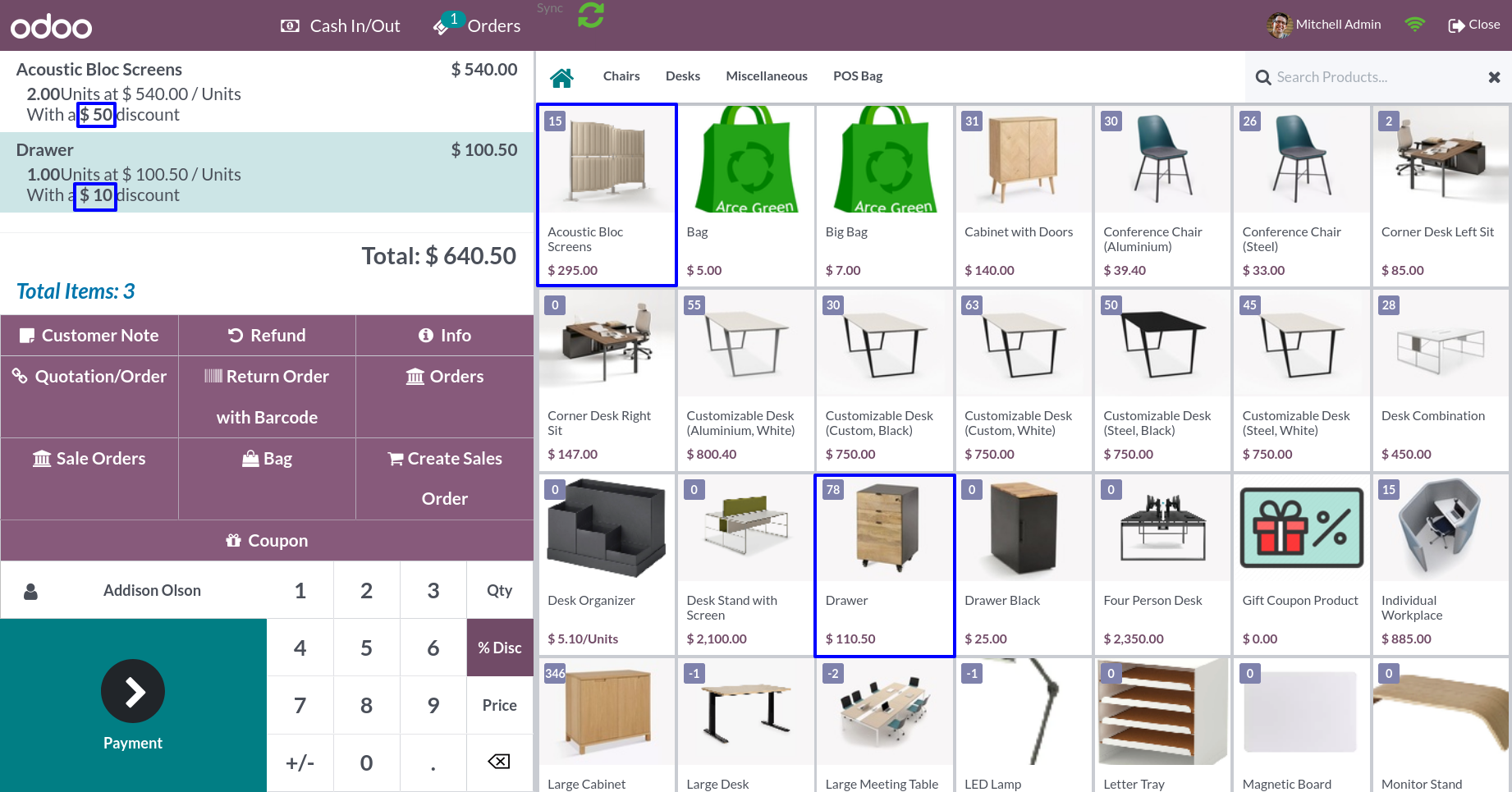Click the Odoo logo
This screenshot has width=1512, height=792.
[51, 26]
